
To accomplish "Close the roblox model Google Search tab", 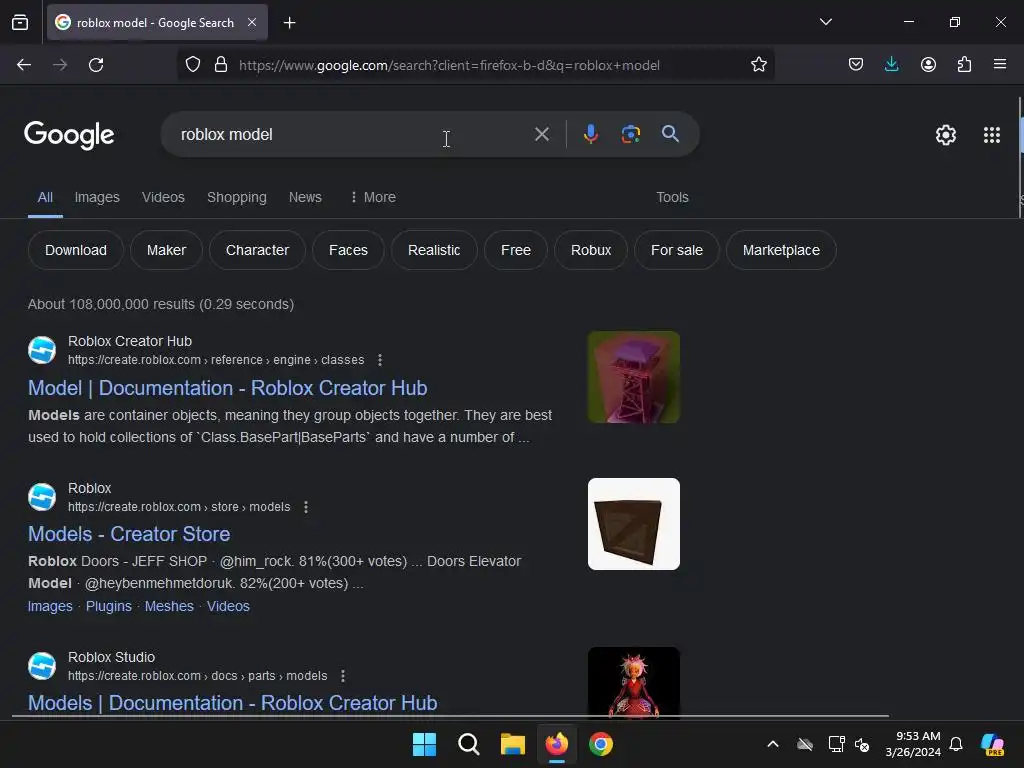I will pos(252,22).
